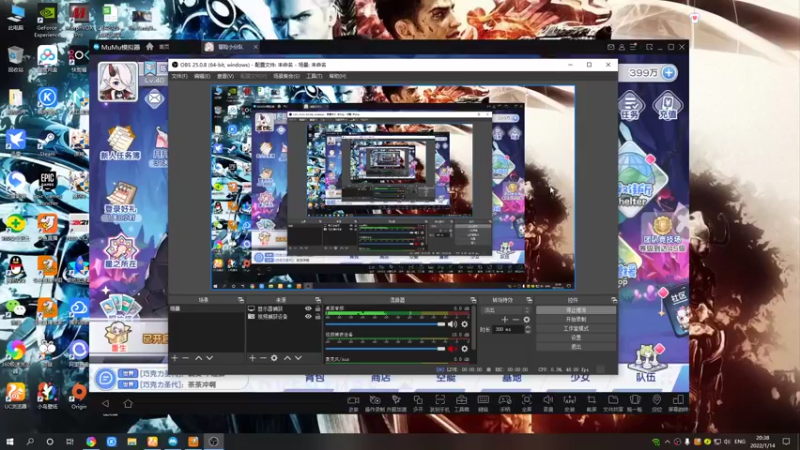
Task: Increase transition duration with up stepper
Action: (x=528, y=328)
